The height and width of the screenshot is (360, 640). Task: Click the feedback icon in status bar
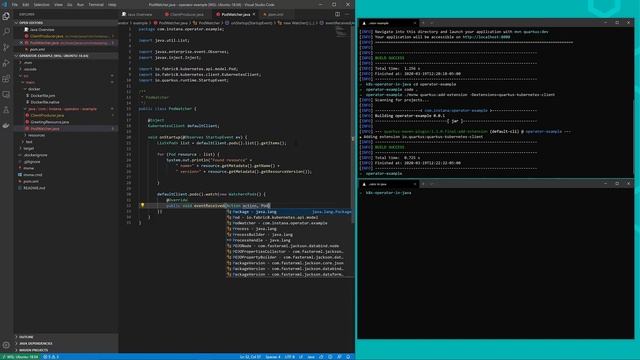(x=339, y=357)
